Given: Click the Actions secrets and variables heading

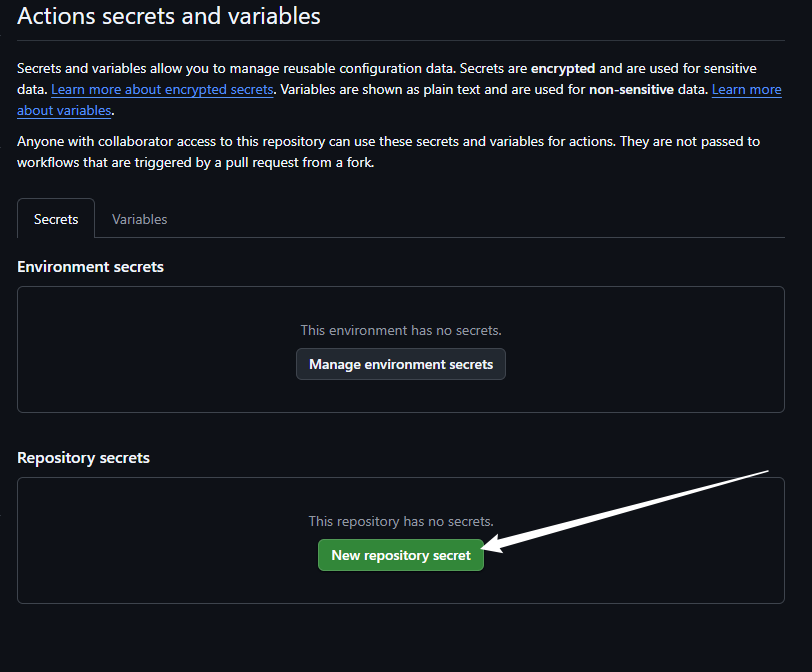Looking at the screenshot, I should [169, 16].
